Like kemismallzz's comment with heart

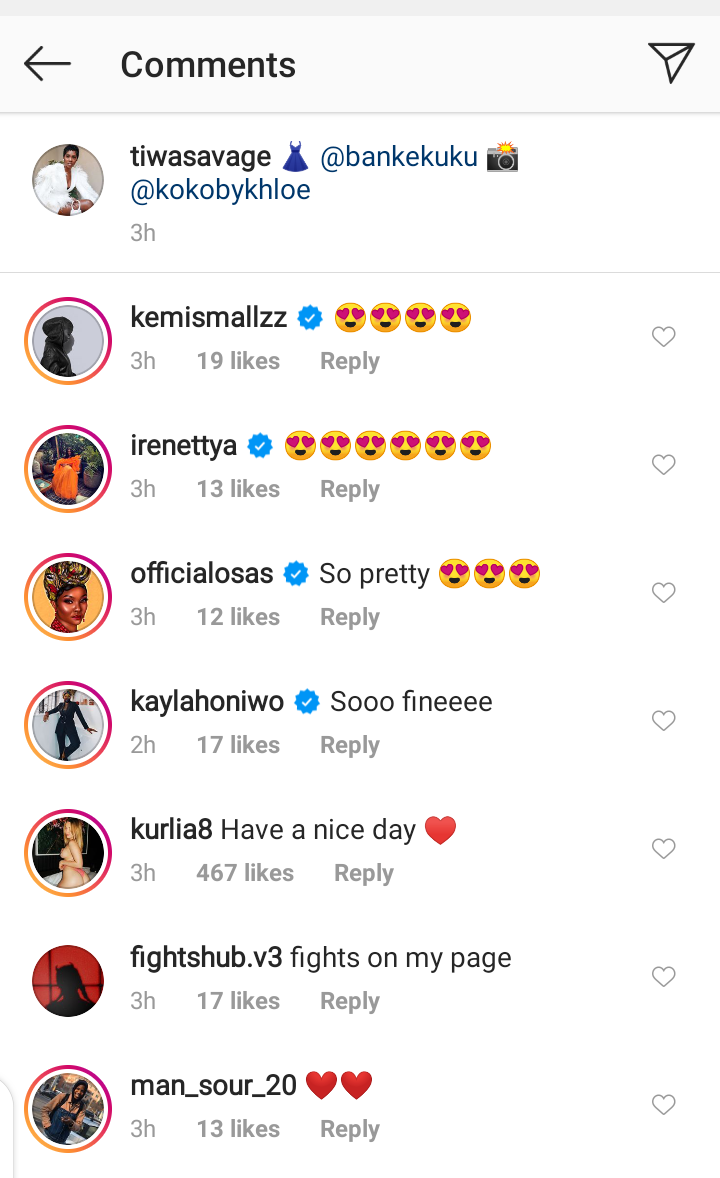pyautogui.click(x=664, y=337)
